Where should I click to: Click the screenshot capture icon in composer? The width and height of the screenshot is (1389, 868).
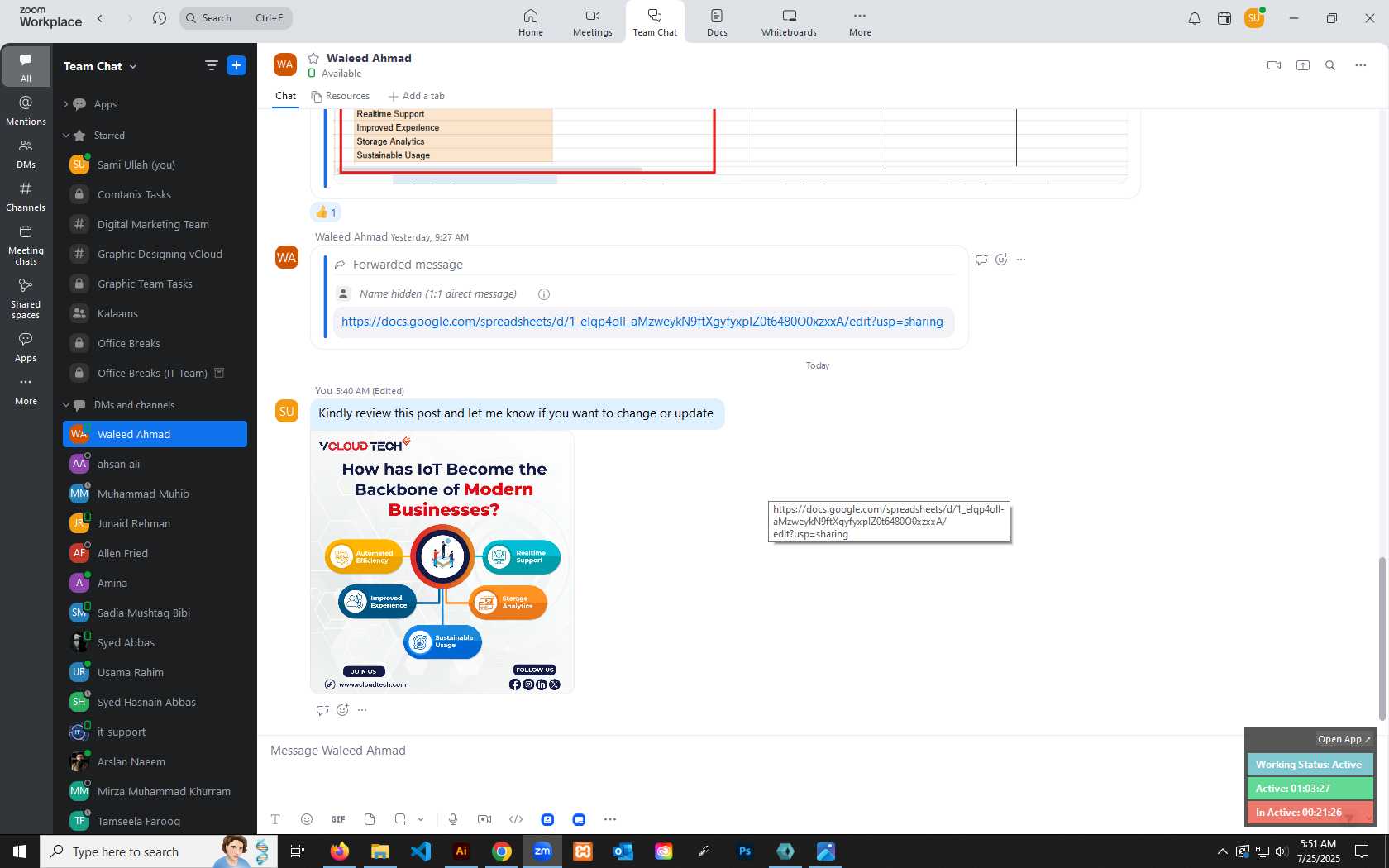(400, 819)
